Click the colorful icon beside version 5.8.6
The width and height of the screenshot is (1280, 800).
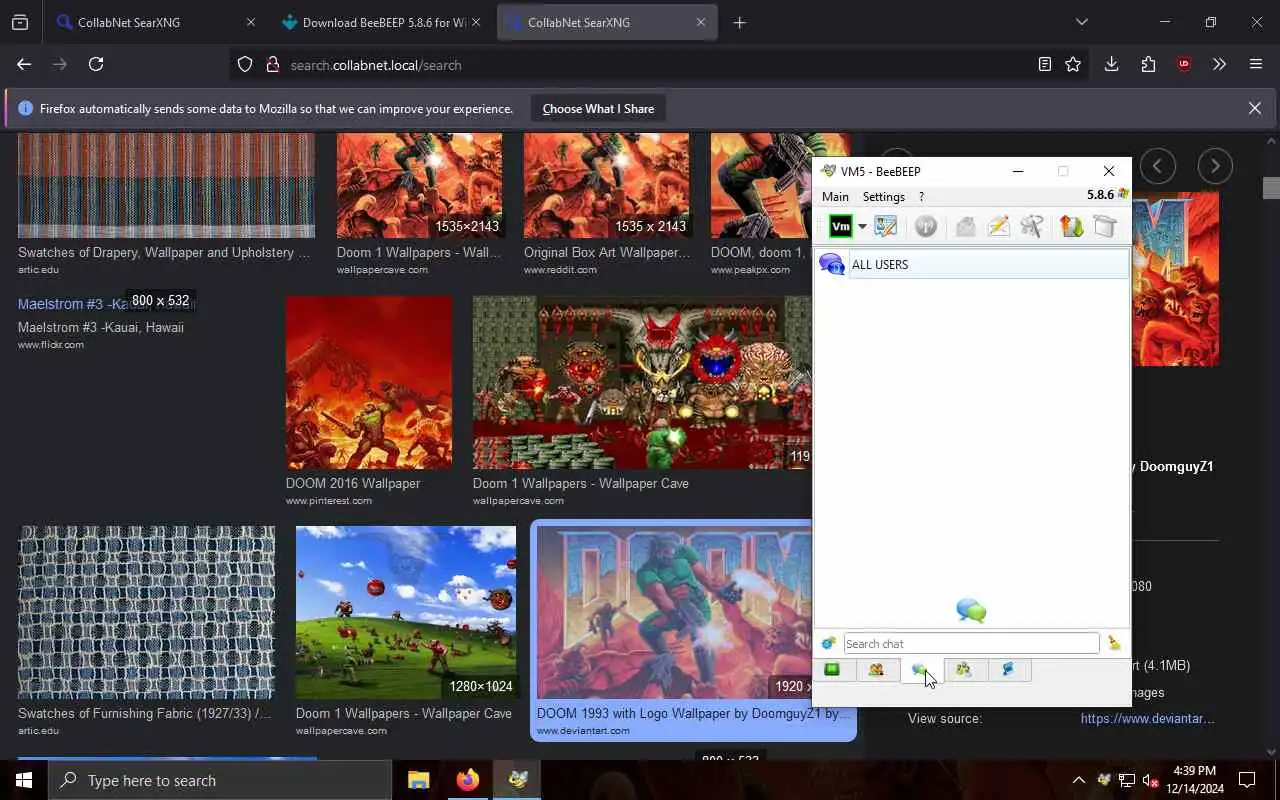pyautogui.click(x=1123, y=195)
